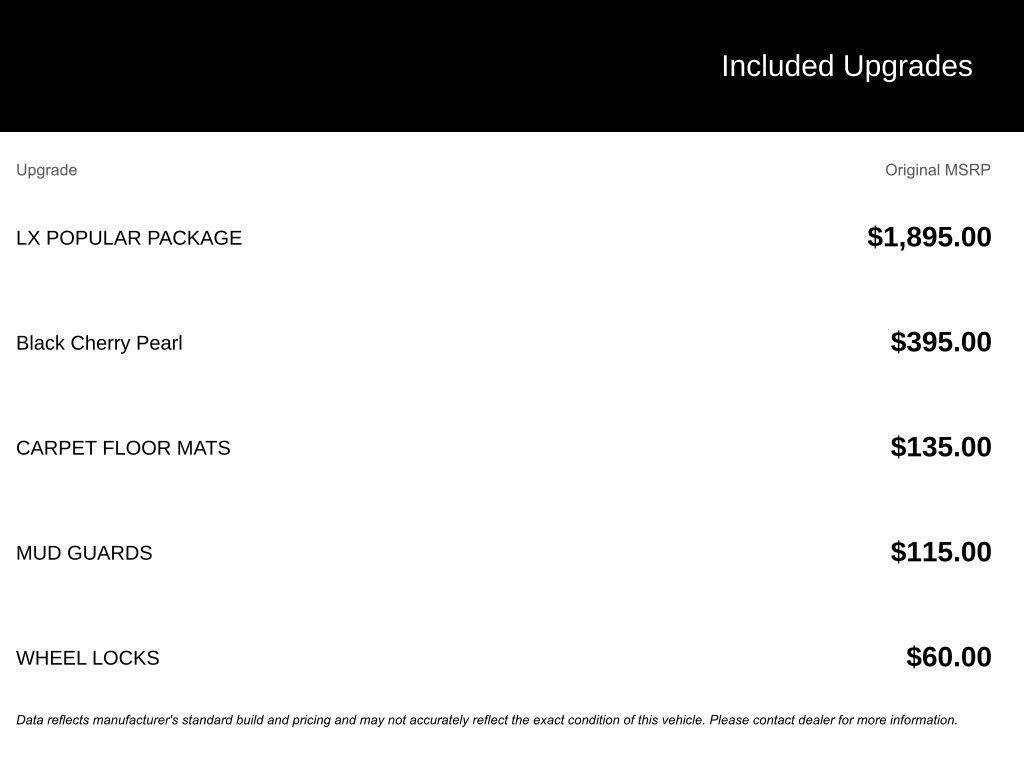This screenshot has width=1024, height=768.
Task: Click the word "Included" in the title
Action: (x=777, y=66)
